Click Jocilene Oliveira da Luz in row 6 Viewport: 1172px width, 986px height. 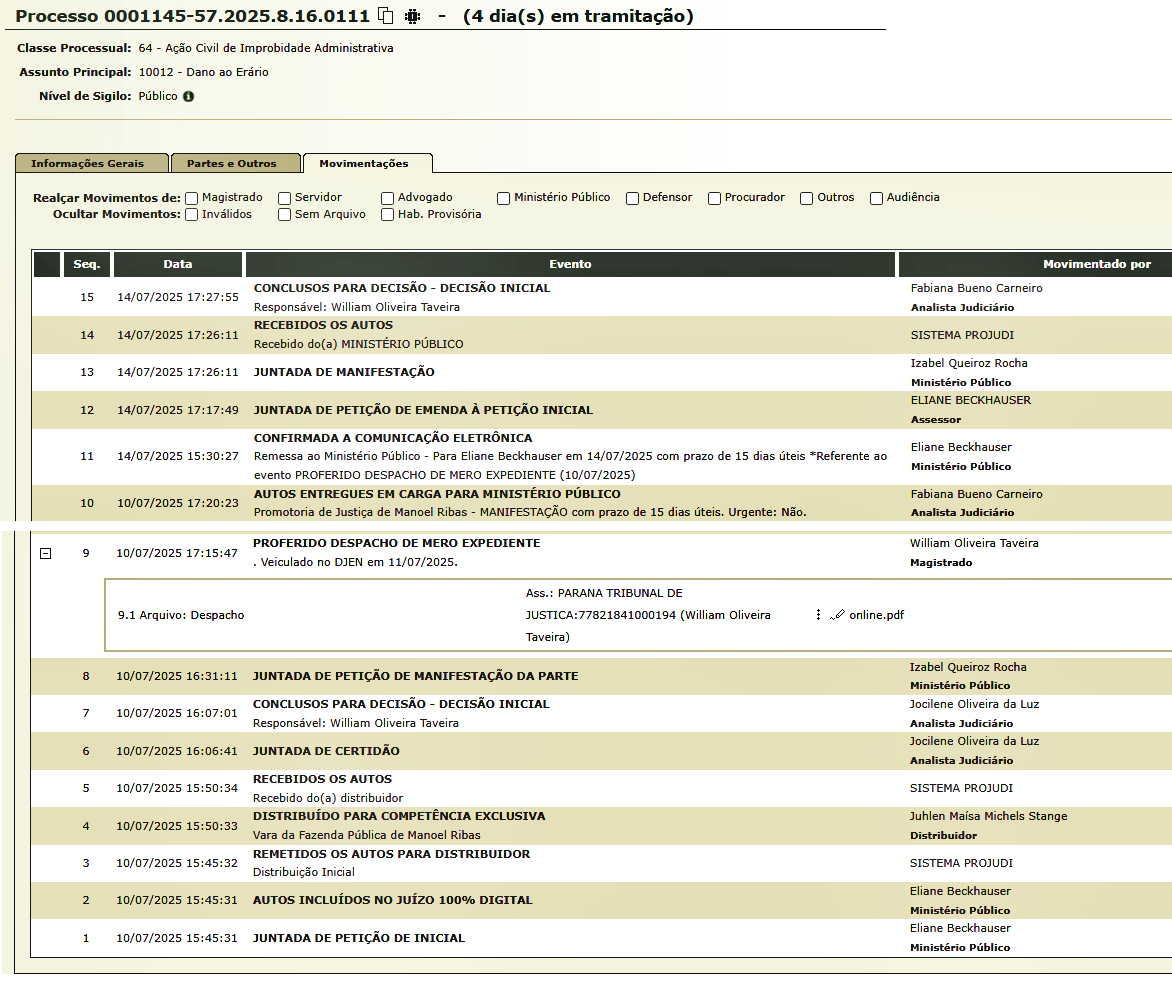[974, 742]
